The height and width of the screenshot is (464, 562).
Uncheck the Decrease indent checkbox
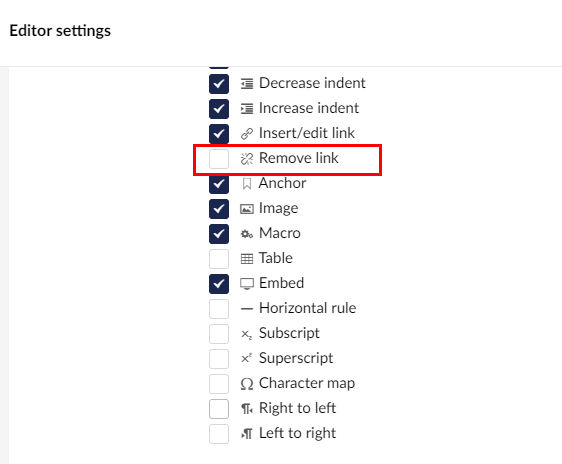219,84
